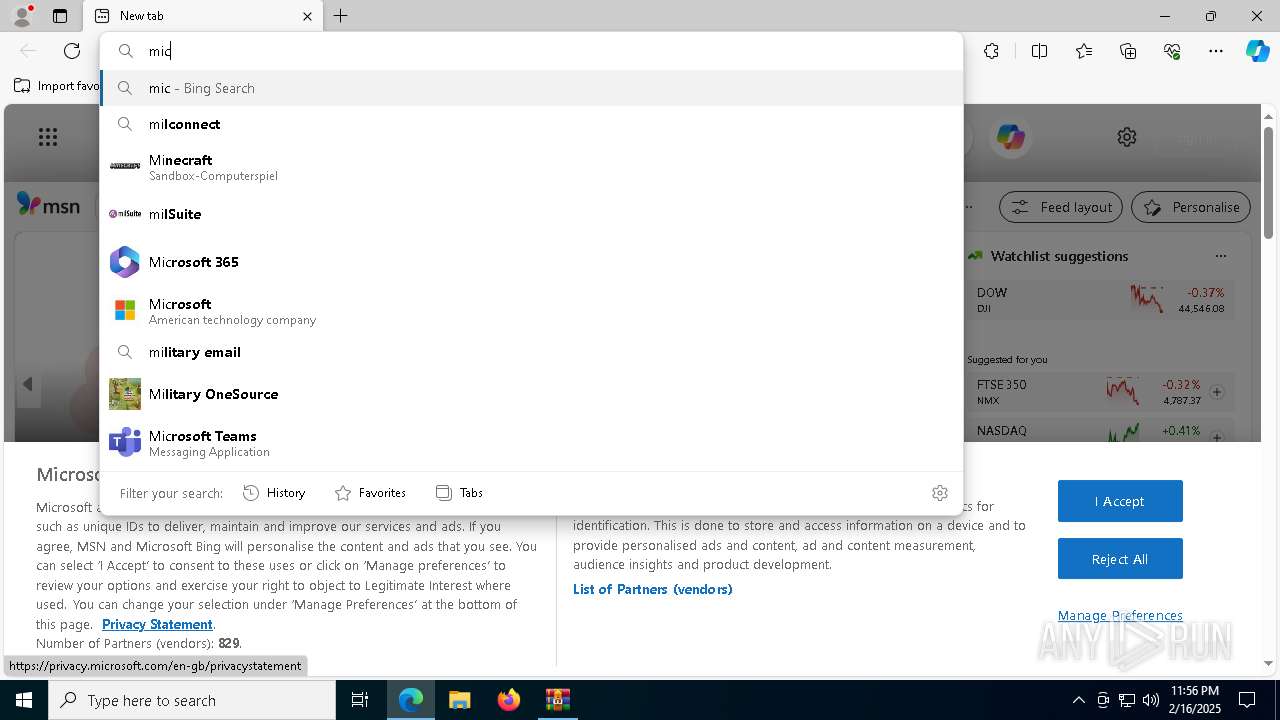
Task: Open Watchlist suggestions more options ellipsis
Action: click(1220, 256)
